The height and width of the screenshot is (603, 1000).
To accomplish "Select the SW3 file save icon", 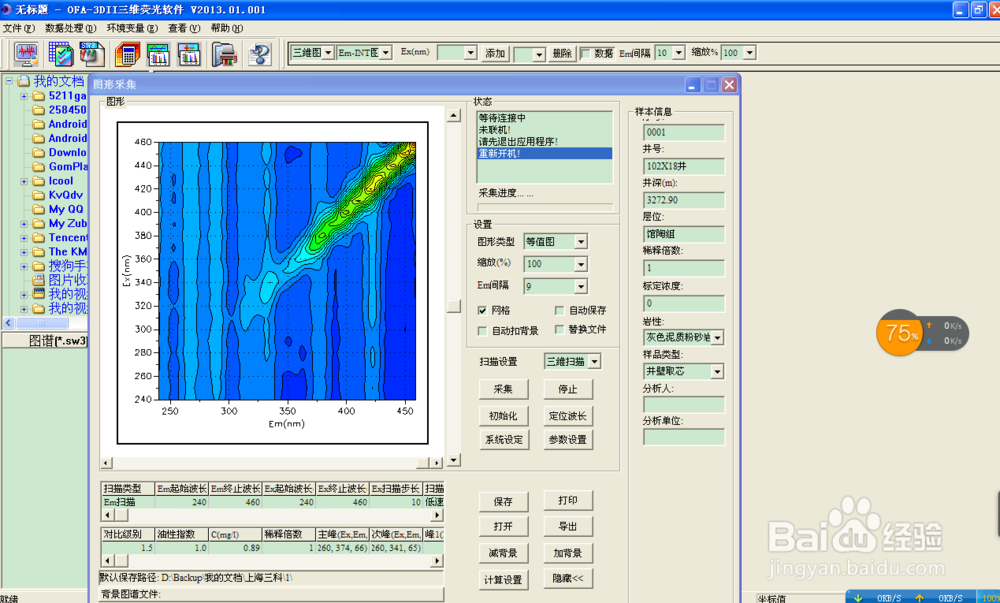I will coord(90,55).
